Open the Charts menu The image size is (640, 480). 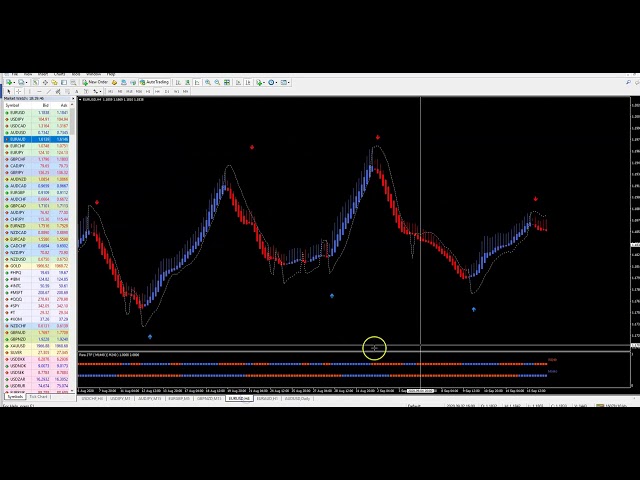click(x=60, y=74)
